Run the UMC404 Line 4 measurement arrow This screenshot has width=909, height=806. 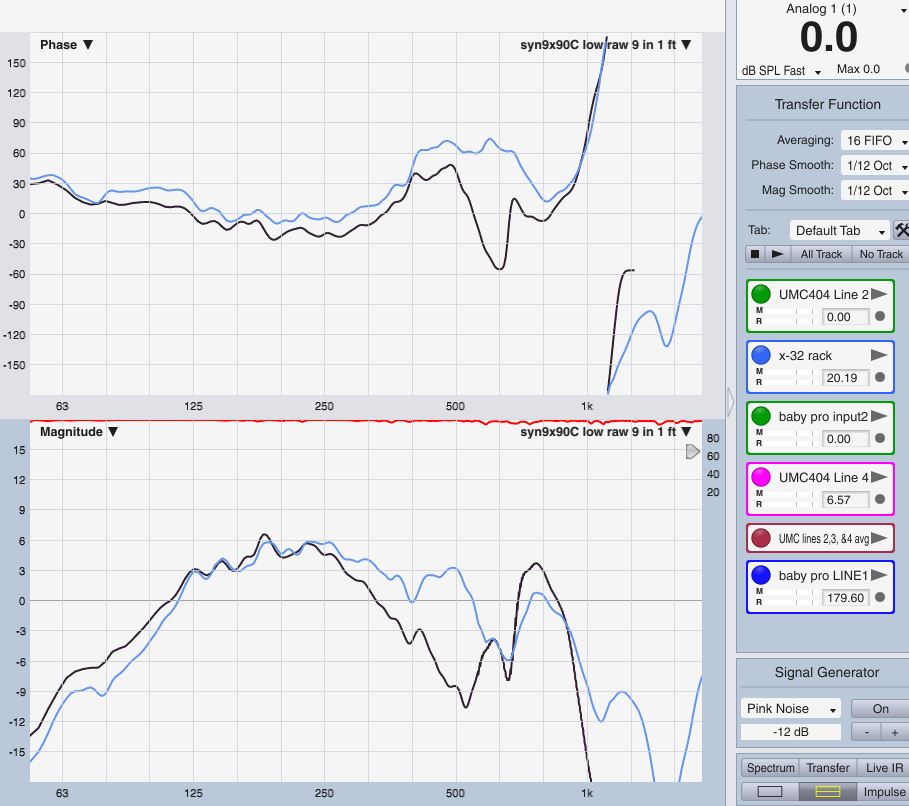point(879,477)
